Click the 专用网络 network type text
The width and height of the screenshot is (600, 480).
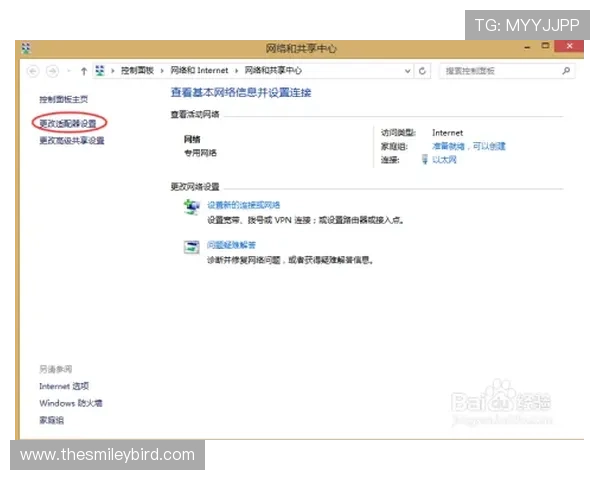point(201,153)
